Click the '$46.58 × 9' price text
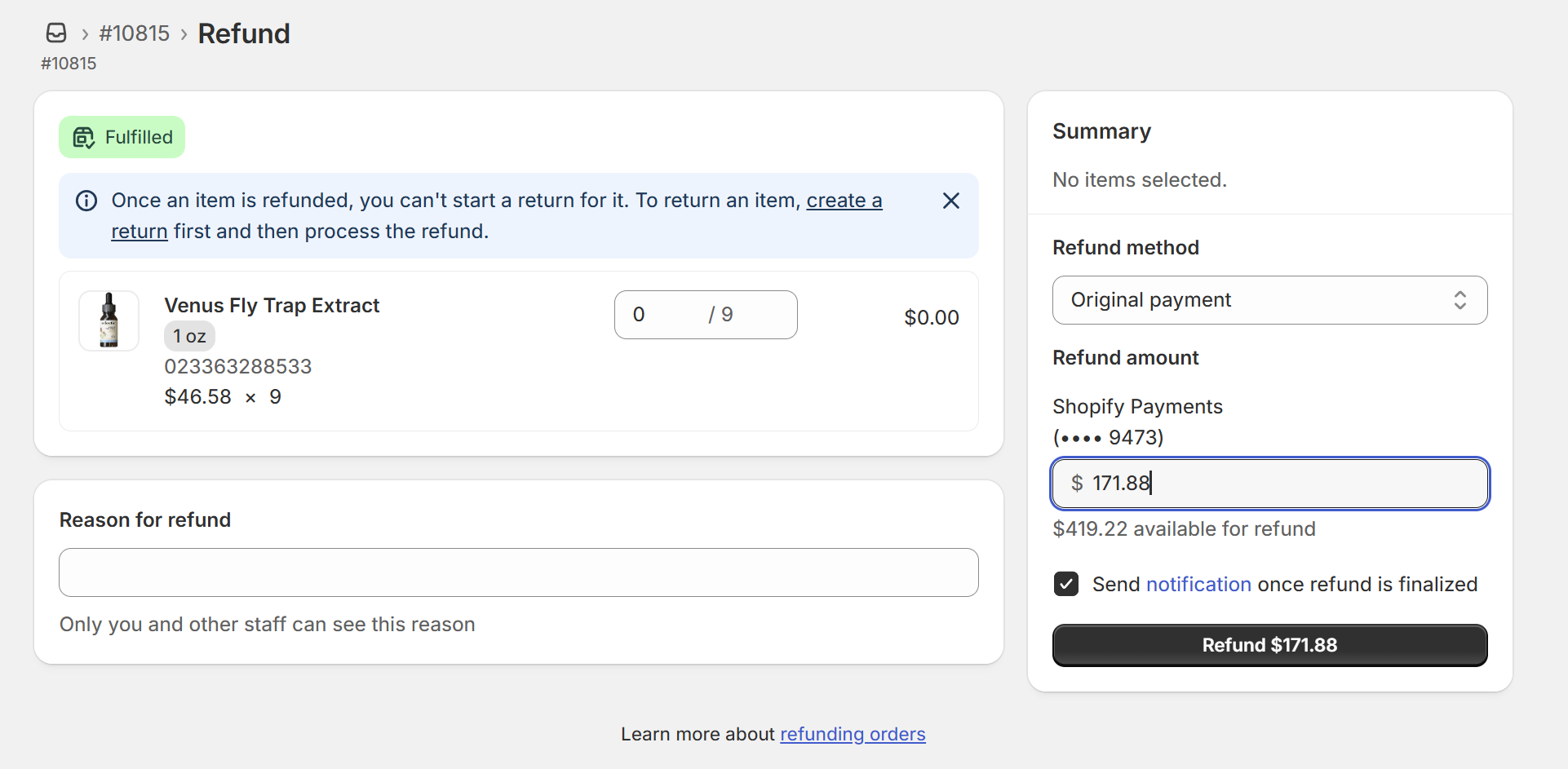 (x=223, y=397)
